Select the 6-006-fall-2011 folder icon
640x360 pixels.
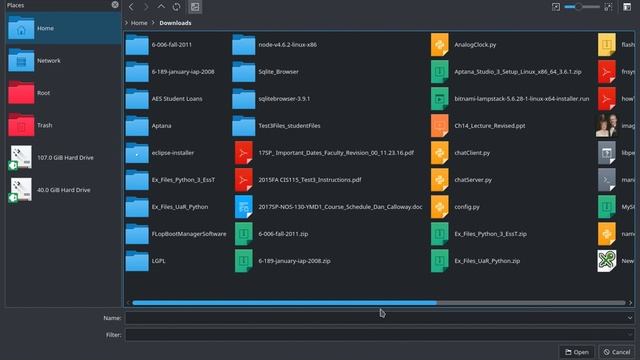[137, 44]
